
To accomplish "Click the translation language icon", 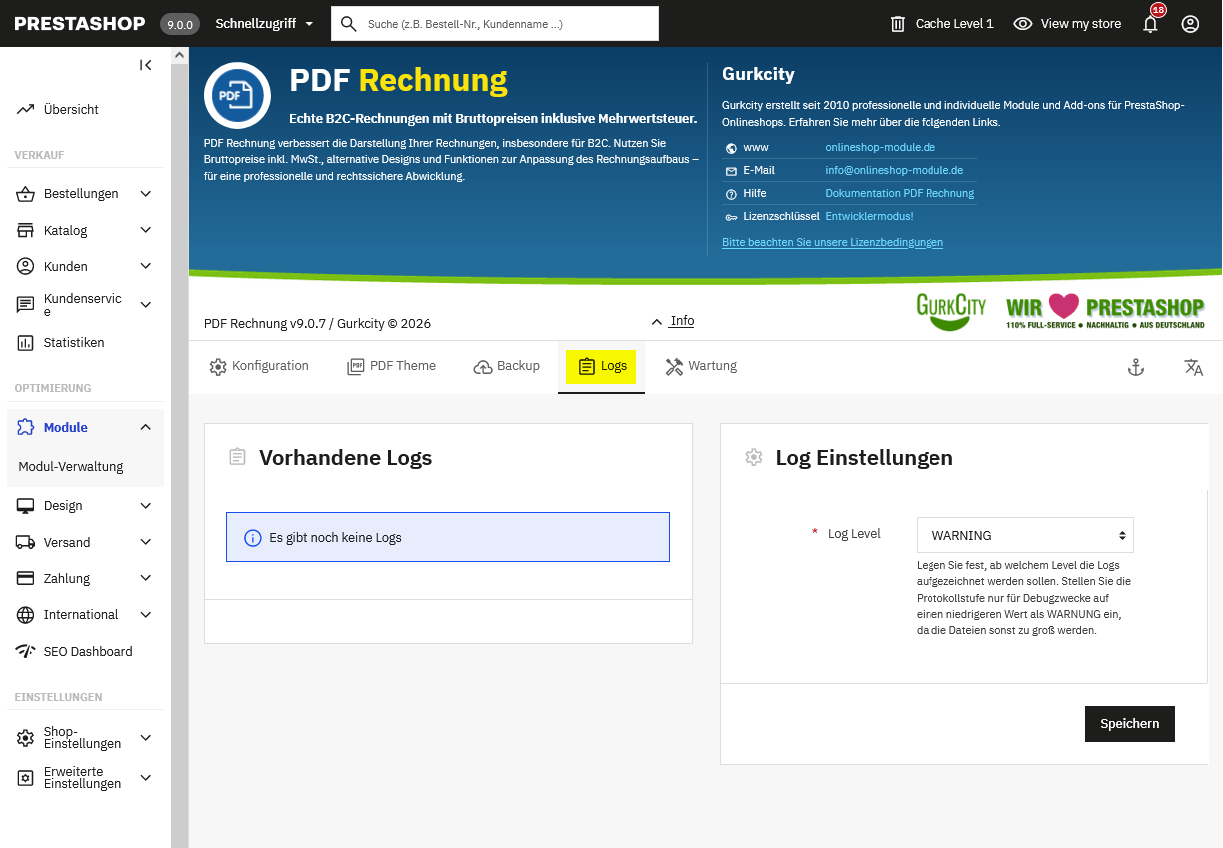I will coord(1193,367).
